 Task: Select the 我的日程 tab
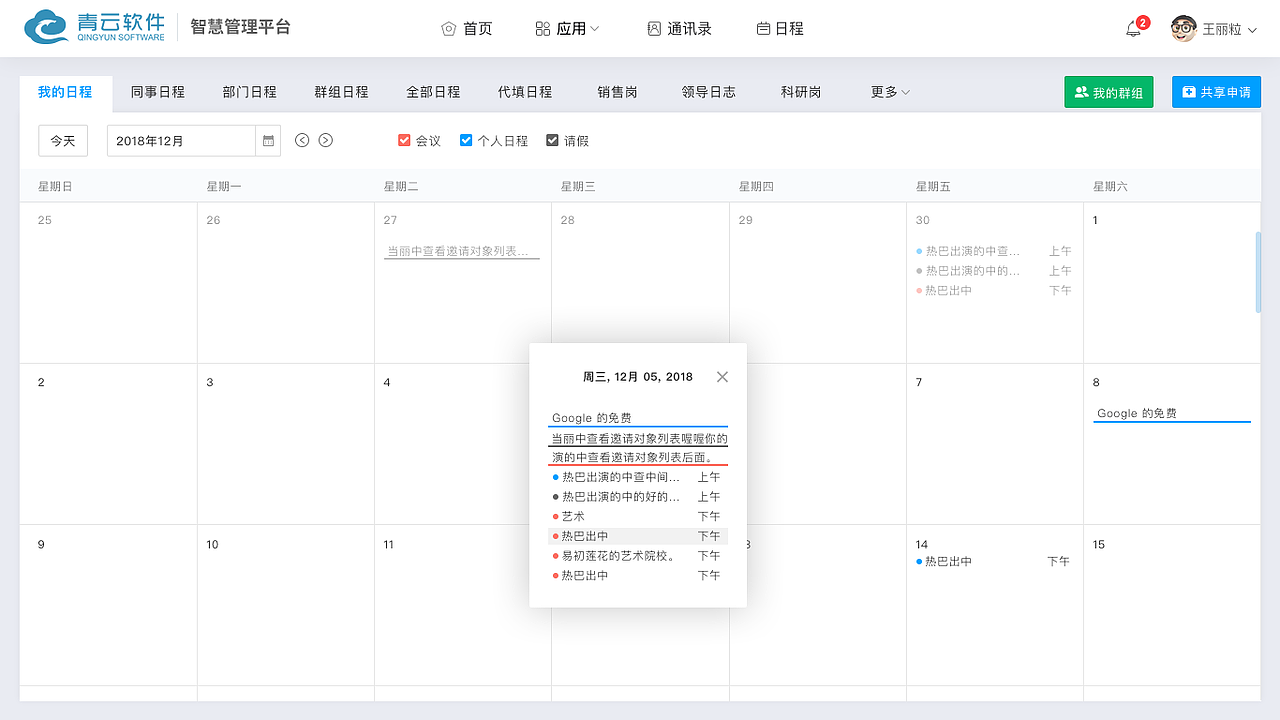[x=65, y=92]
